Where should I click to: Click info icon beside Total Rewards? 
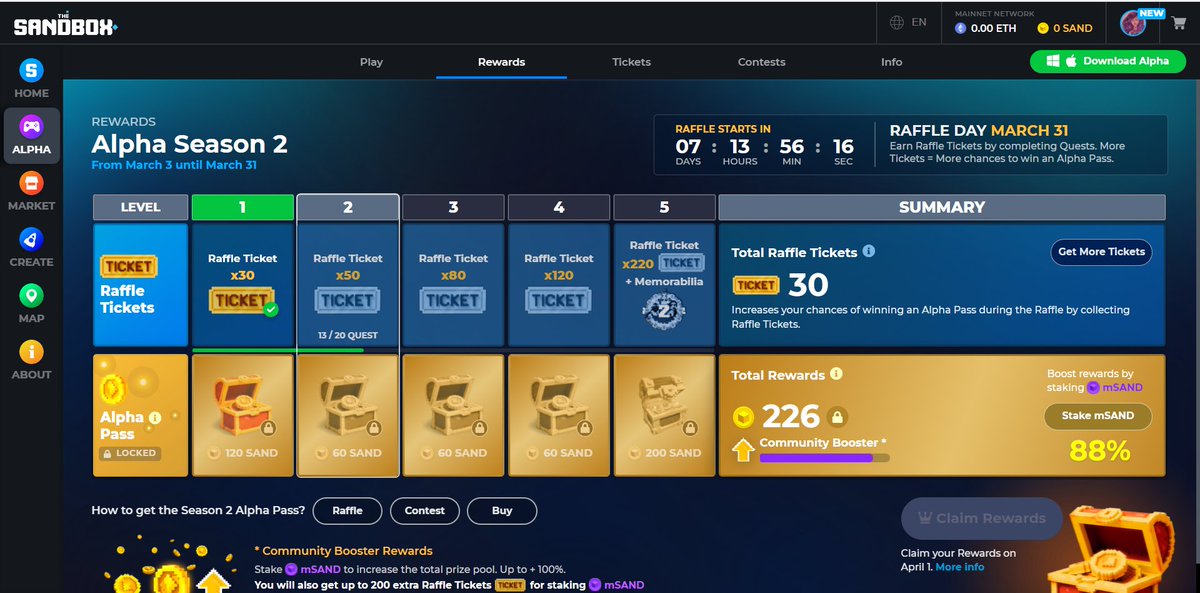tap(837, 374)
